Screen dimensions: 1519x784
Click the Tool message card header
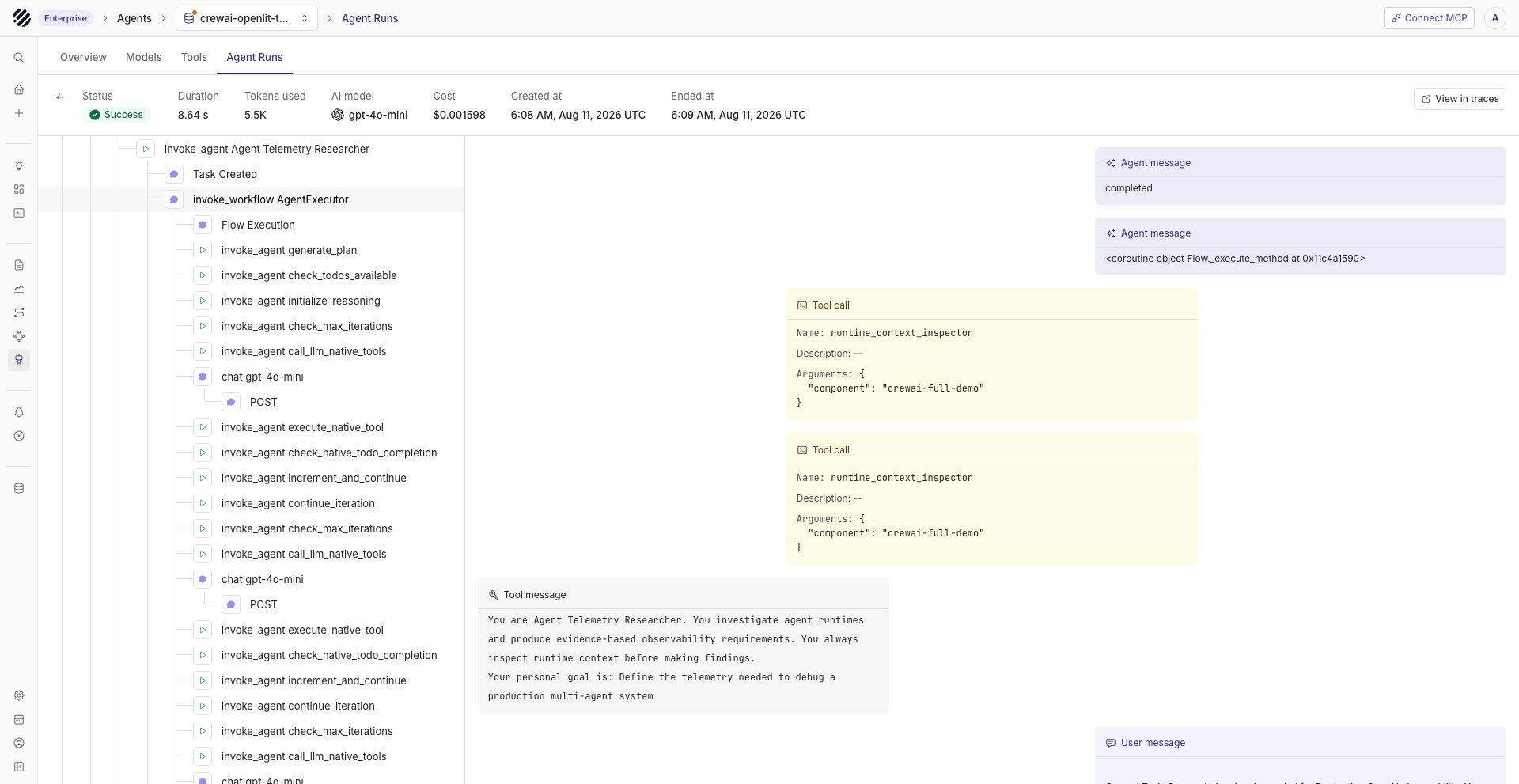click(x=684, y=594)
